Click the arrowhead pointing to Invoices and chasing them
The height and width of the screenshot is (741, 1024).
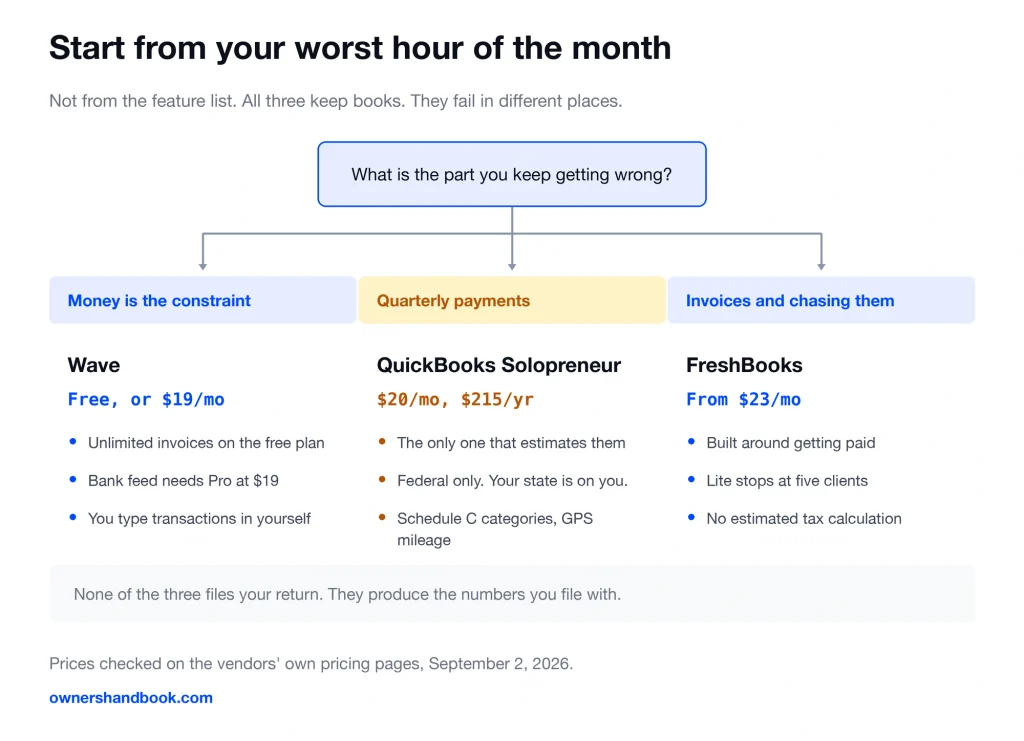click(x=822, y=266)
